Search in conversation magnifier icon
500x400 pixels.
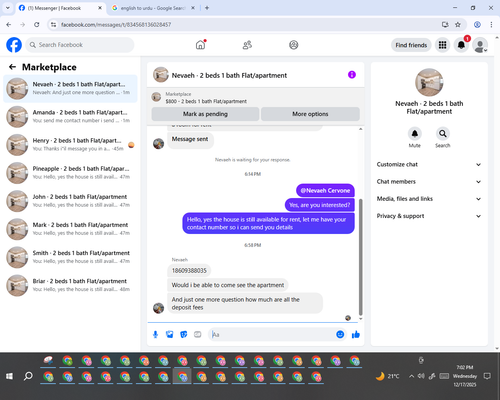point(442,134)
